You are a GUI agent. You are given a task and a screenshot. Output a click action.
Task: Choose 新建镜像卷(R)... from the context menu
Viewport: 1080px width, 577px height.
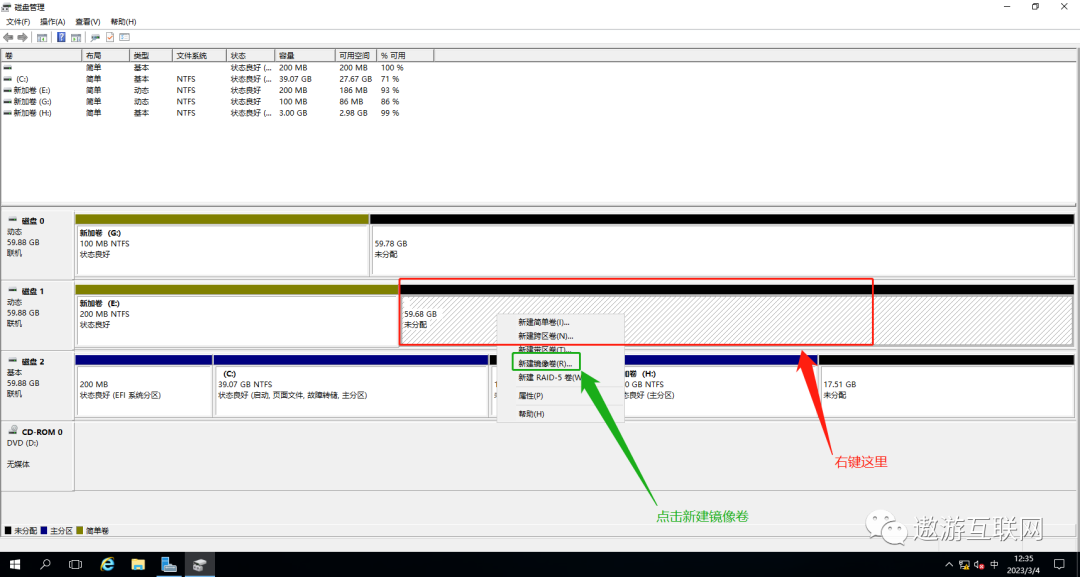pyautogui.click(x=560, y=363)
